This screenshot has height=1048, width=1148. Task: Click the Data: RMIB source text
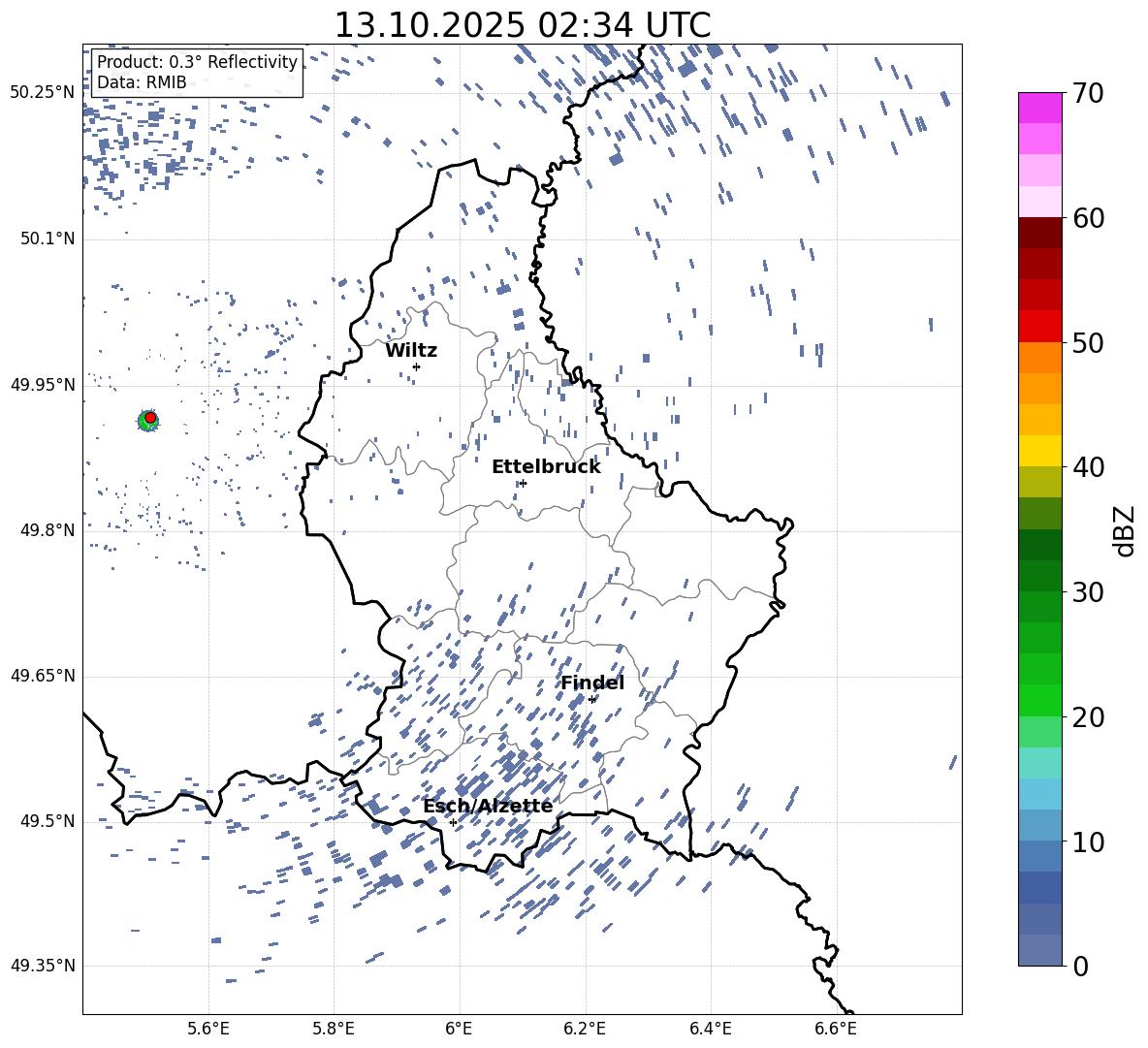pyautogui.click(x=142, y=82)
